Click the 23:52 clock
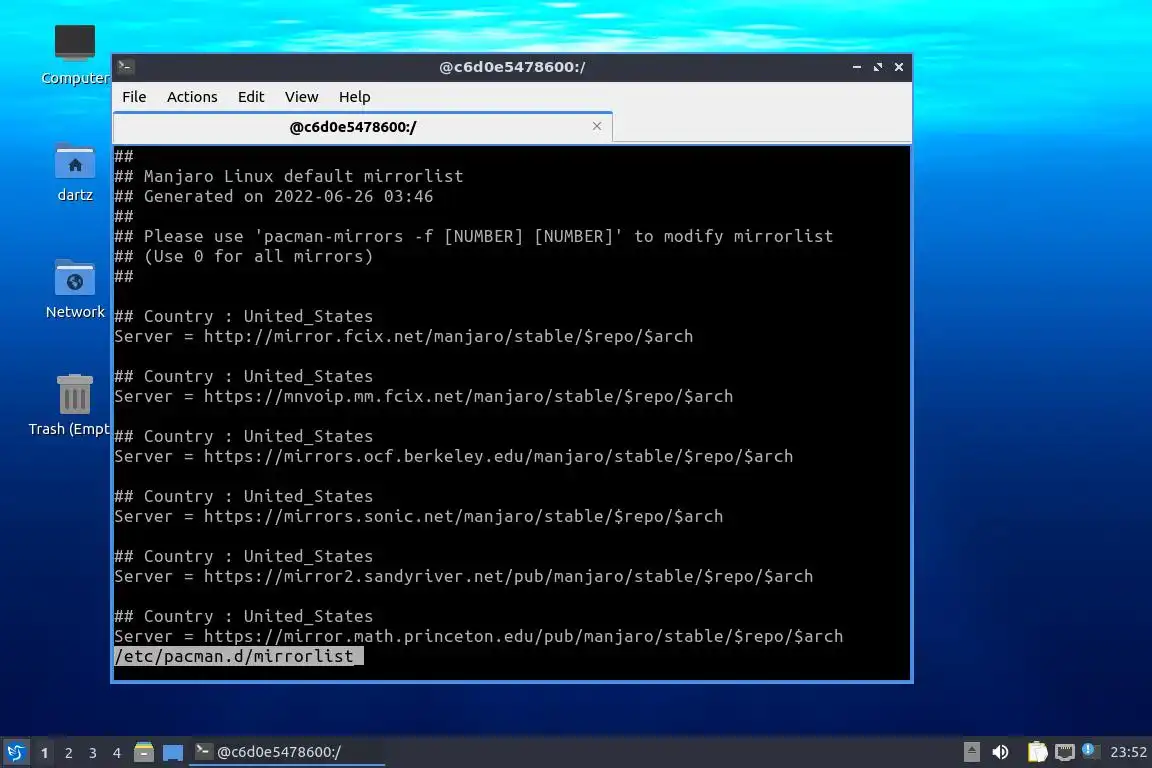The image size is (1152, 768). tap(1128, 752)
